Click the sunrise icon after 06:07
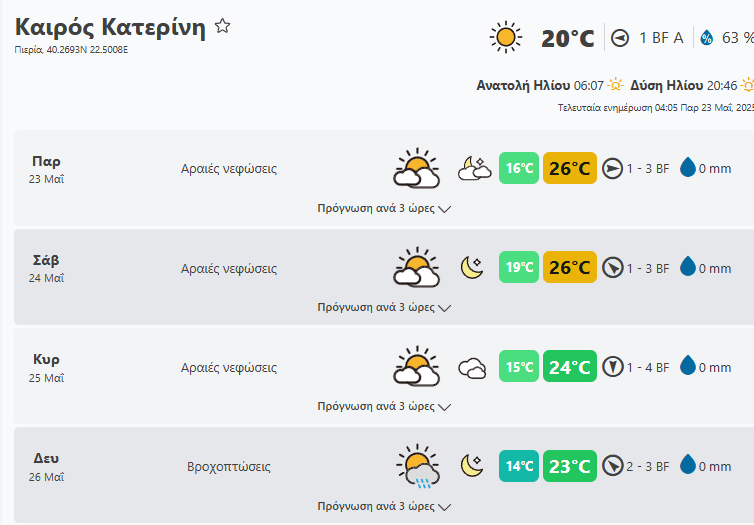Image resolution: width=754 pixels, height=525 pixels. click(616, 86)
